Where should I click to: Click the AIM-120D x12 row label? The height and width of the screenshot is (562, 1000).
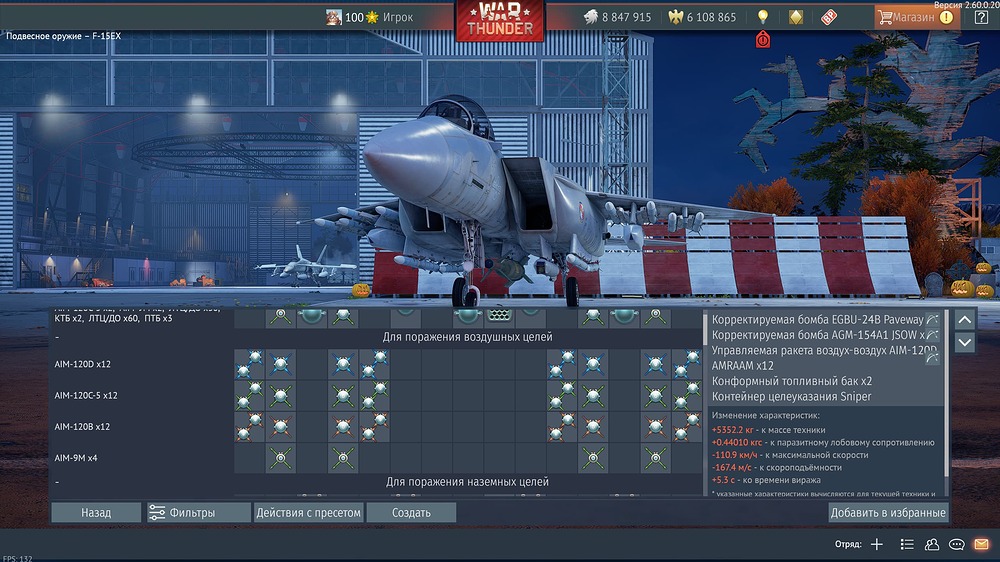click(82, 364)
